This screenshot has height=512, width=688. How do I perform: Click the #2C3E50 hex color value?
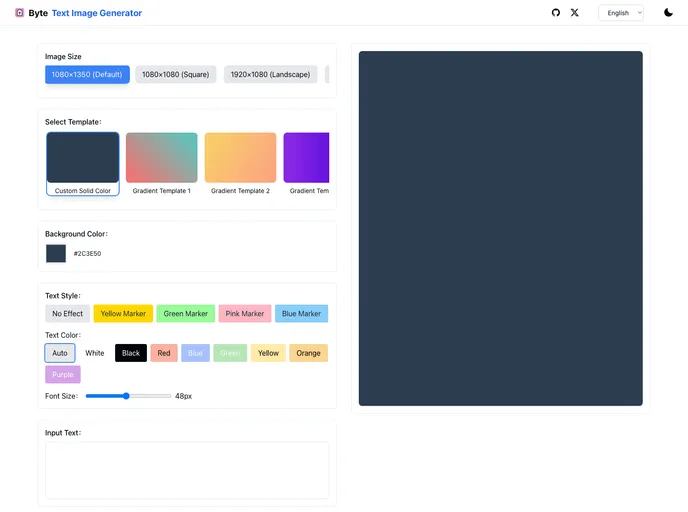(x=87, y=254)
